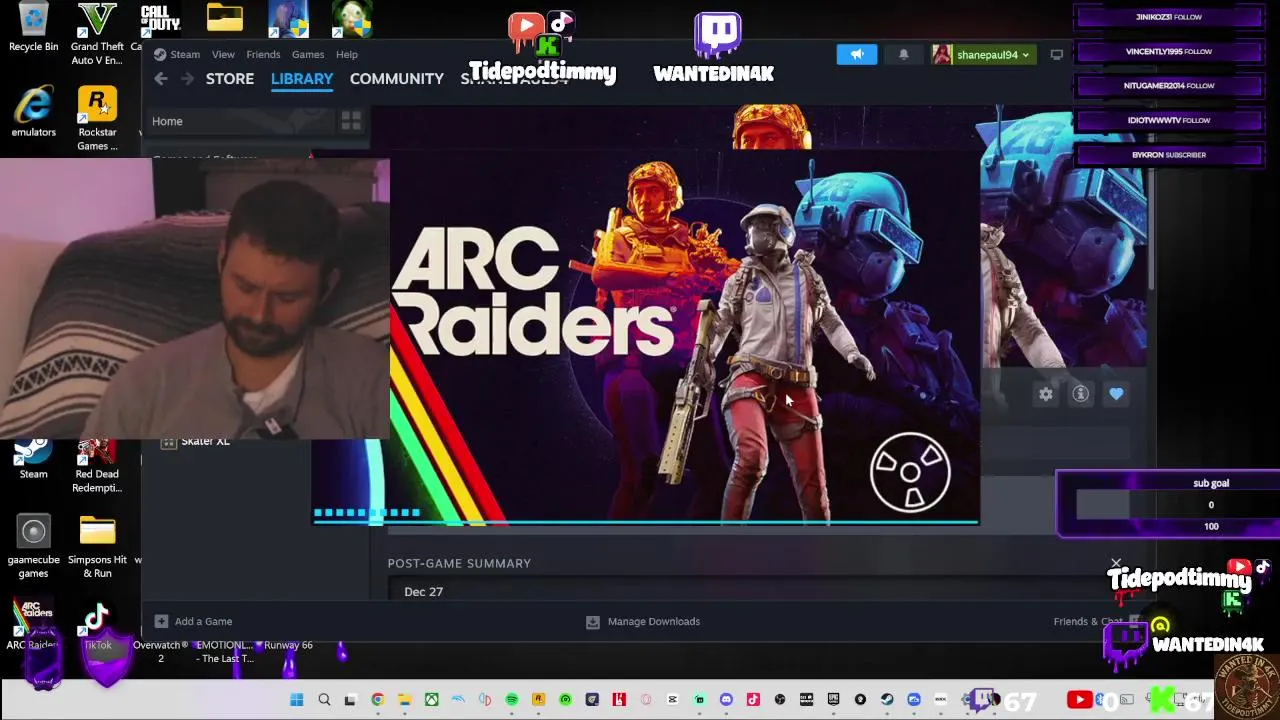
Task: Select the gaamecube games desktop icon
Action: (33, 546)
